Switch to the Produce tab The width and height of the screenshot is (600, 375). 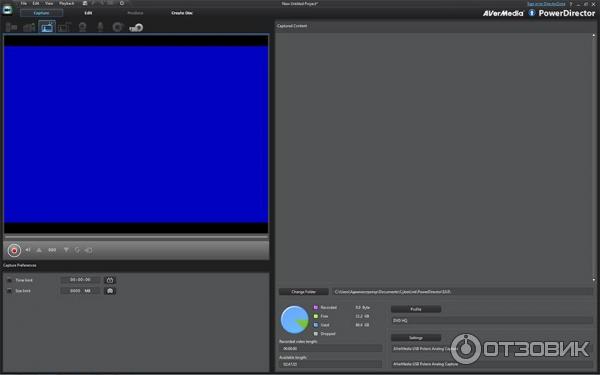[135, 13]
